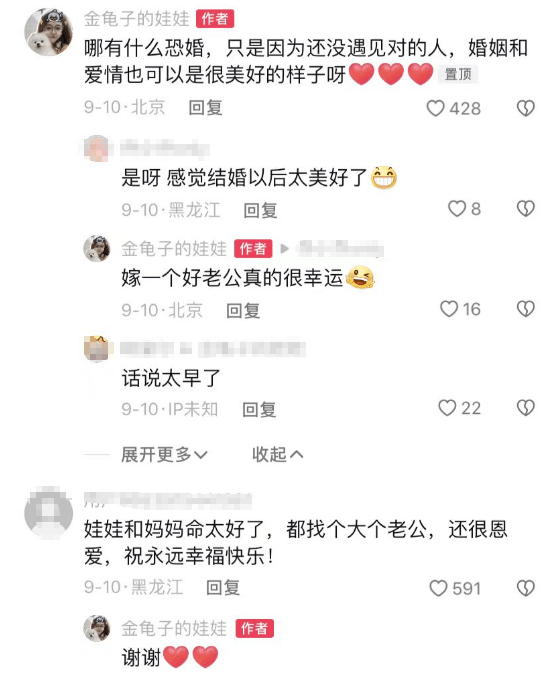
Task: Reply to the IP未知 comment
Action: (x=259, y=409)
